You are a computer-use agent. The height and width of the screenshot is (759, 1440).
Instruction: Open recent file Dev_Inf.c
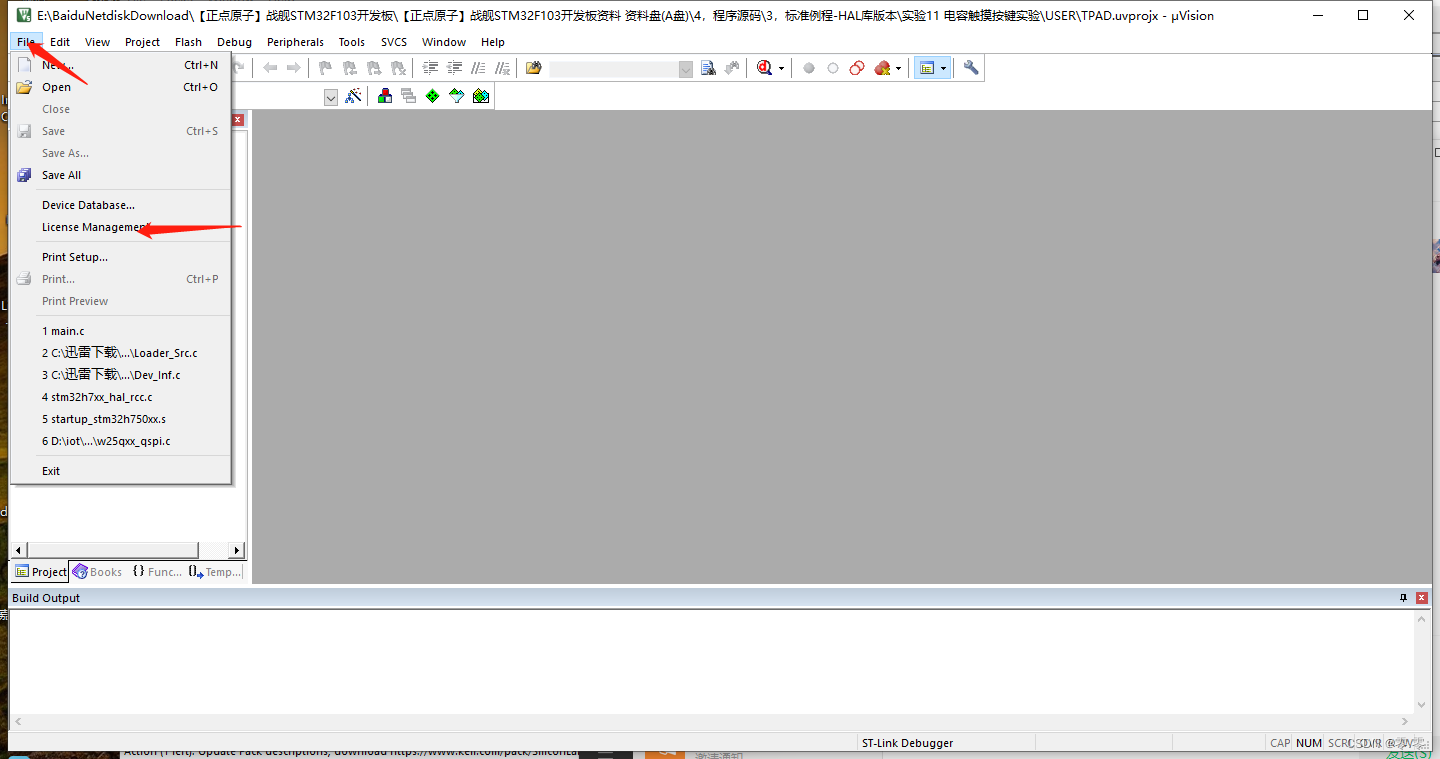point(121,375)
